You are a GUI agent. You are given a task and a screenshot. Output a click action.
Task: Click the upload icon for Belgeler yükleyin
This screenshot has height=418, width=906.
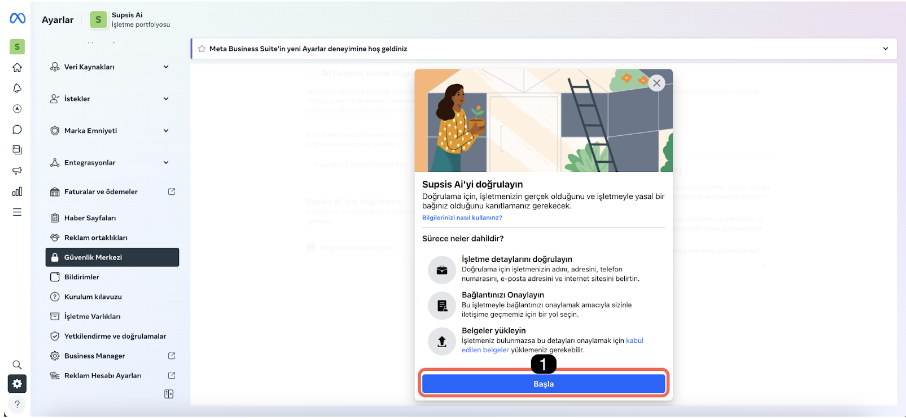point(441,342)
